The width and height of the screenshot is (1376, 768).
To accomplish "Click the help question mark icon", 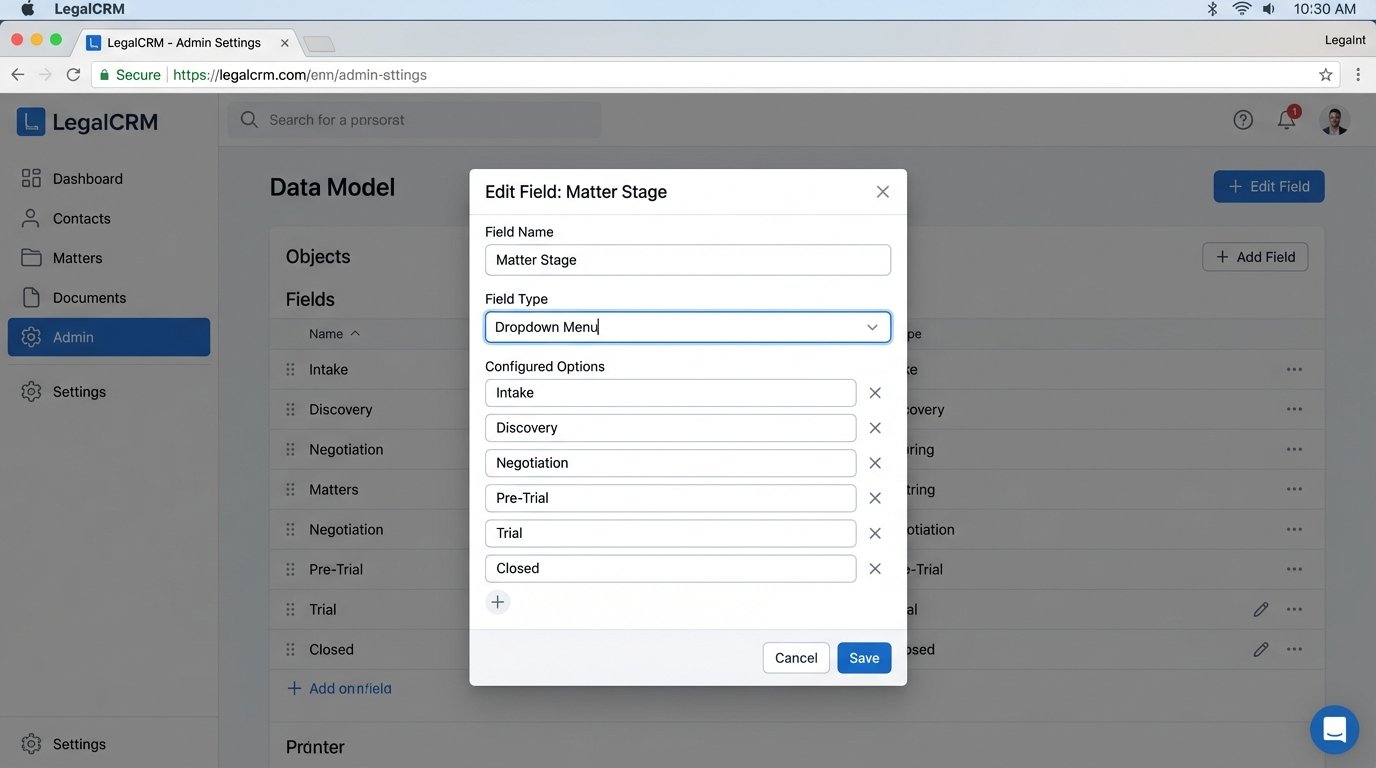I will (1243, 119).
